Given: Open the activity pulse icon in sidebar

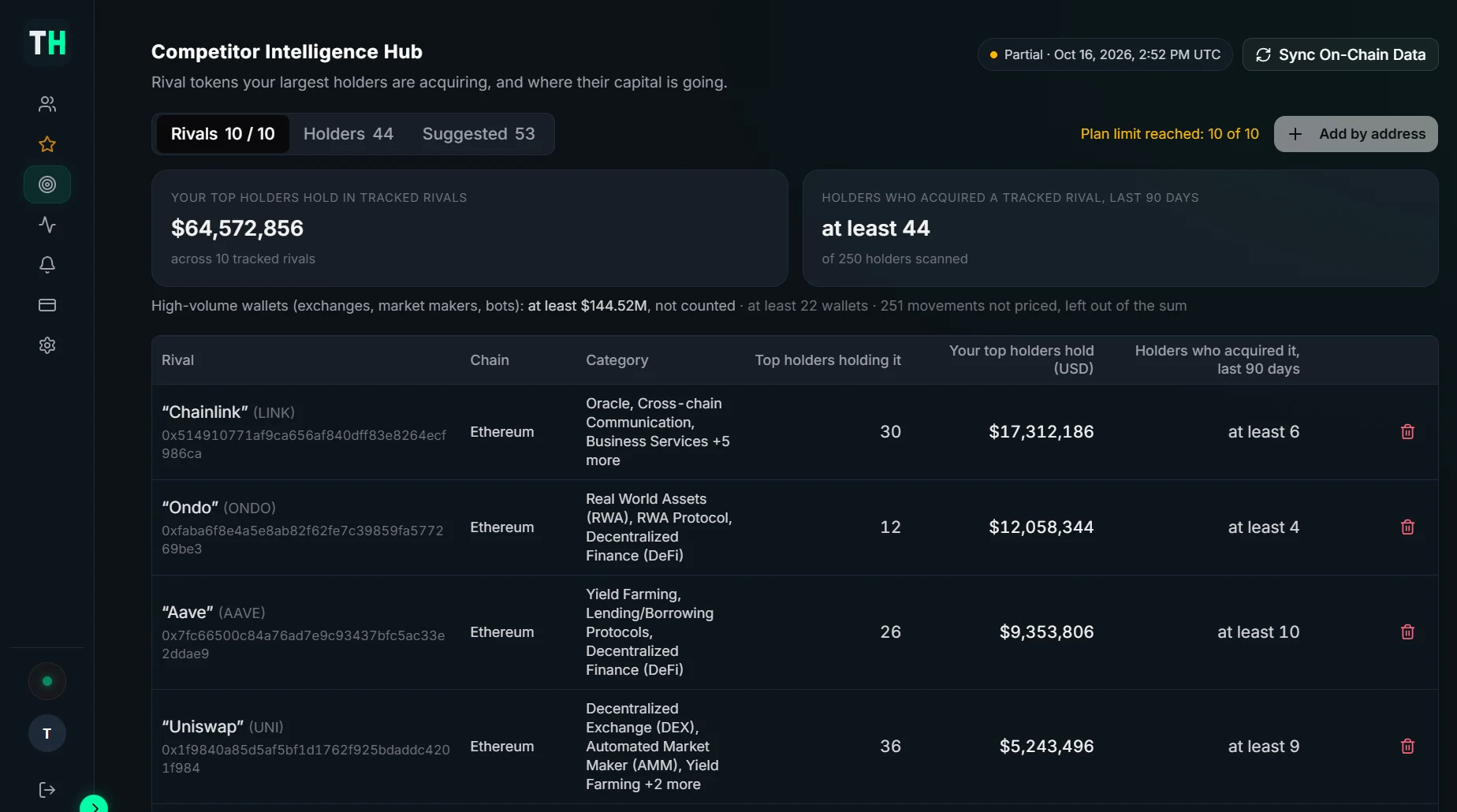Looking at the screenshot, I should [x=47, y=225].
